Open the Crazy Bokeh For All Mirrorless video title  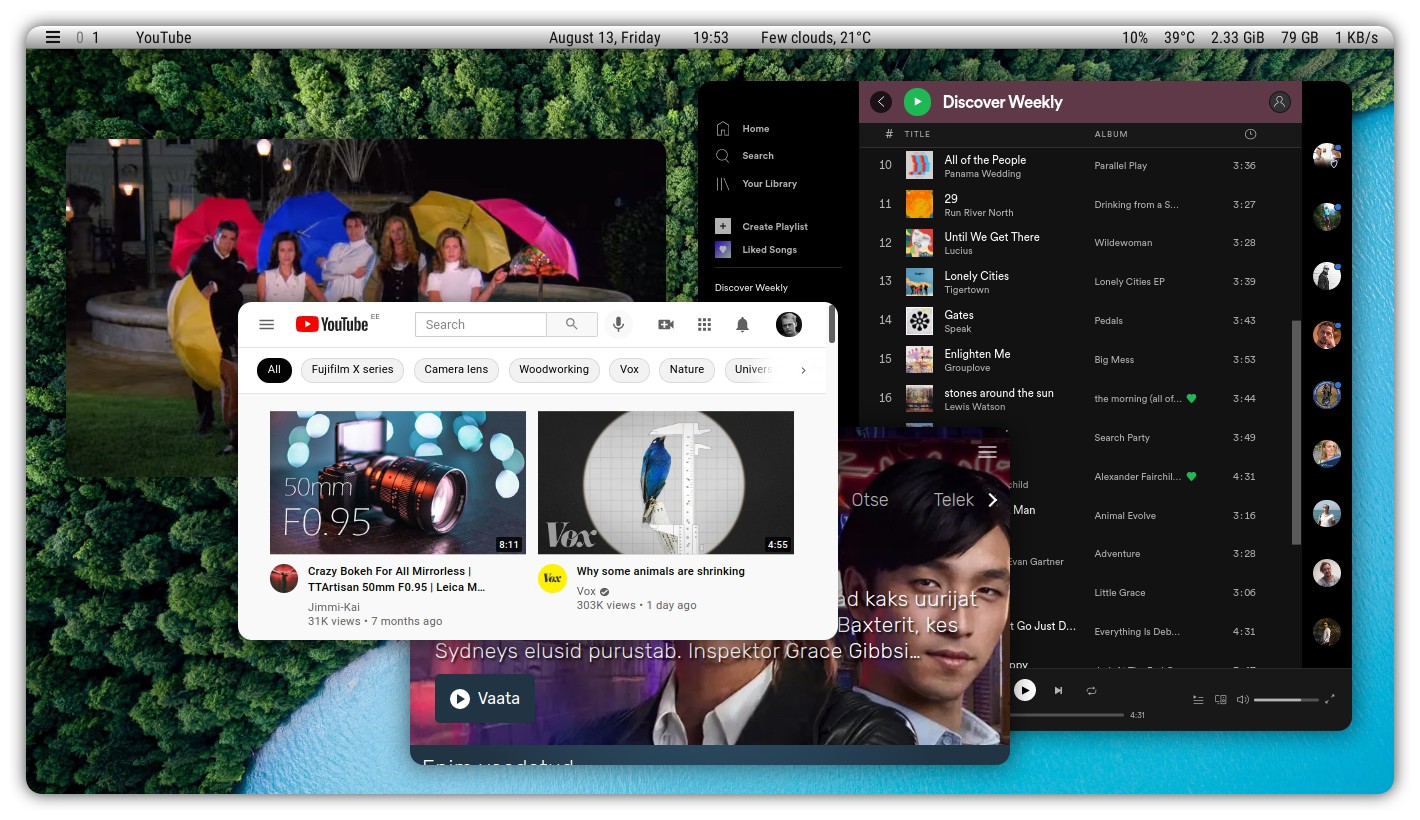tap(396, 579)
